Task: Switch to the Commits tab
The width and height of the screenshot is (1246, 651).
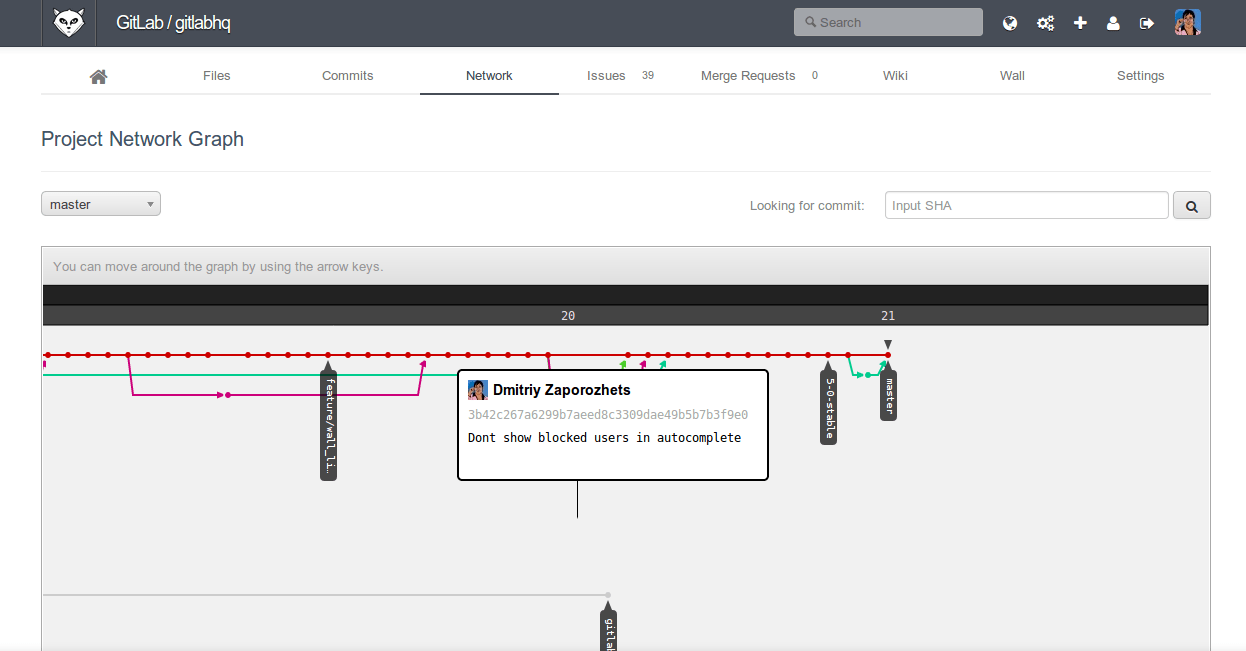Action: pos(347,75)
